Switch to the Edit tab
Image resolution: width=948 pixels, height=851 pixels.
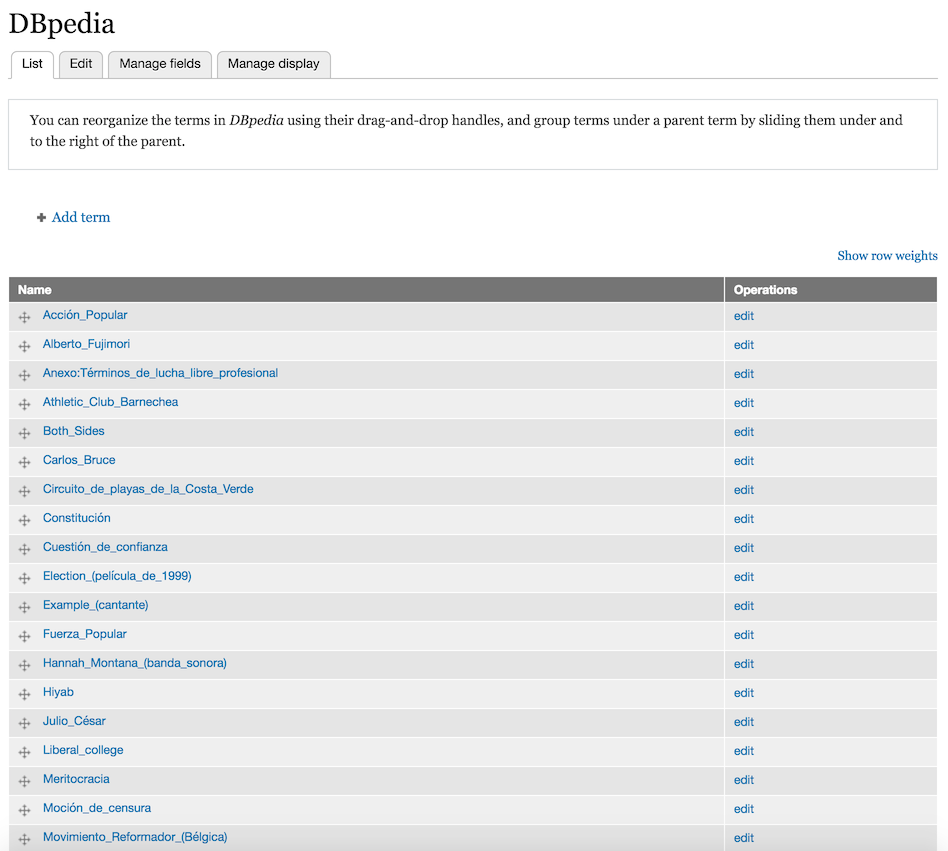click(80, 64)
